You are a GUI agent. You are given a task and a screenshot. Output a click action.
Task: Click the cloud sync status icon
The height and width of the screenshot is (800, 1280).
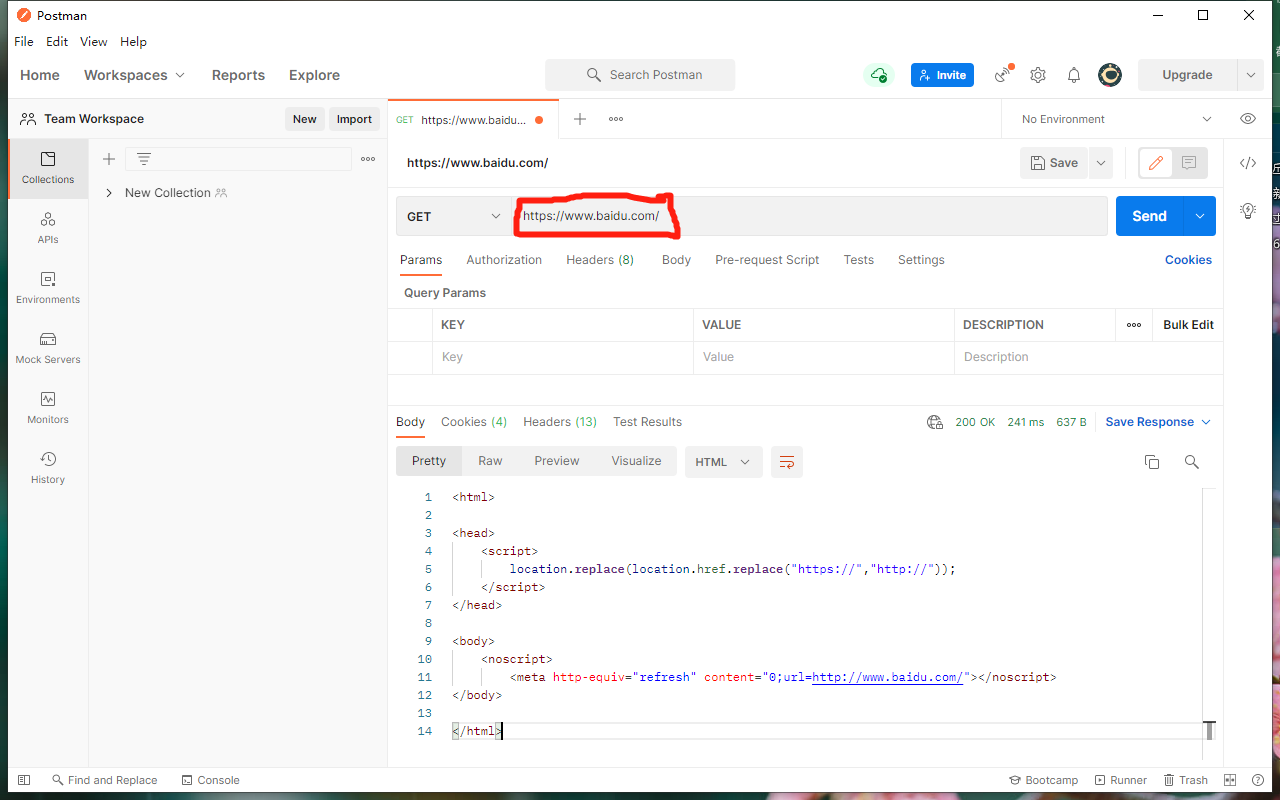tap(878, 75)
